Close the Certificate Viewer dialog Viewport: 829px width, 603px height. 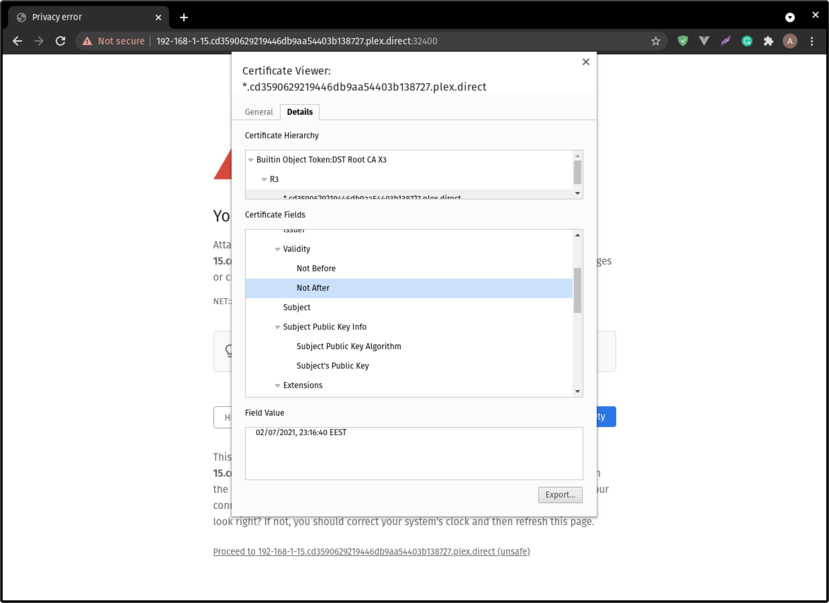(x=586, y=62)
